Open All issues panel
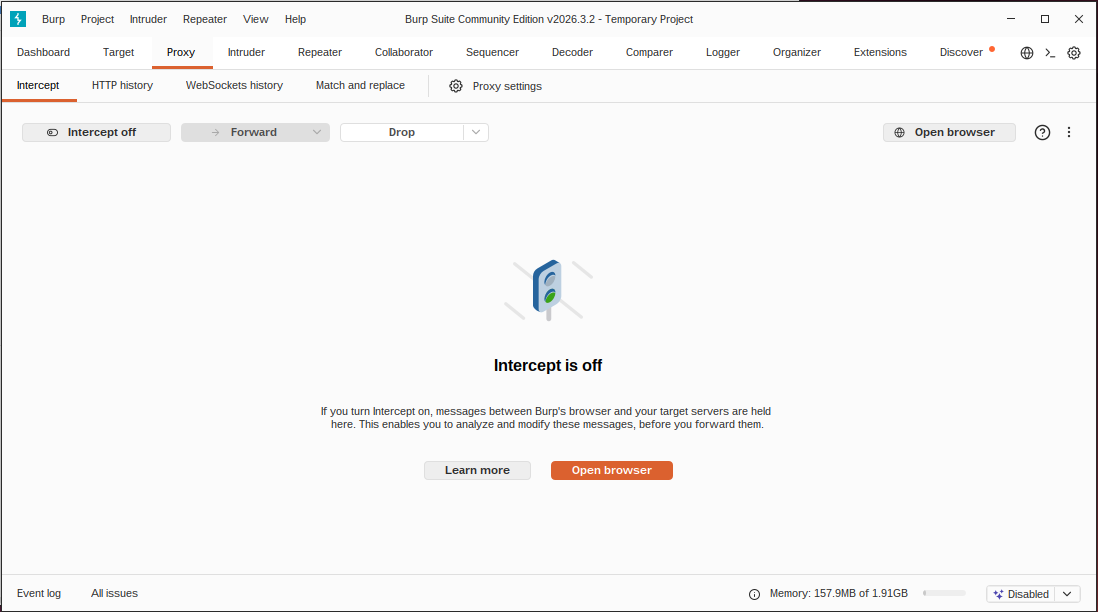The width and height of the screenshot is (1098, 612). [x=114, y=593]
